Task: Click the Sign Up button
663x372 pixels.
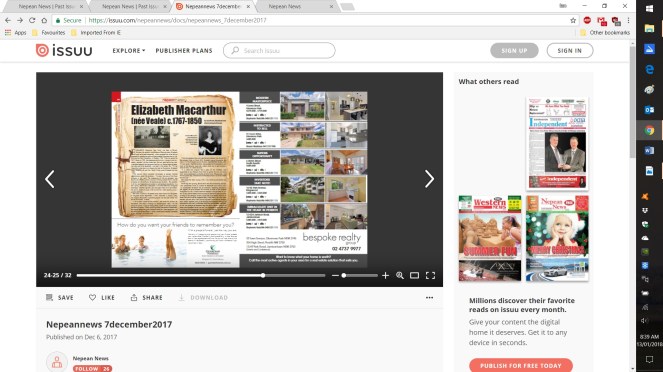Action: pos(514,50)
